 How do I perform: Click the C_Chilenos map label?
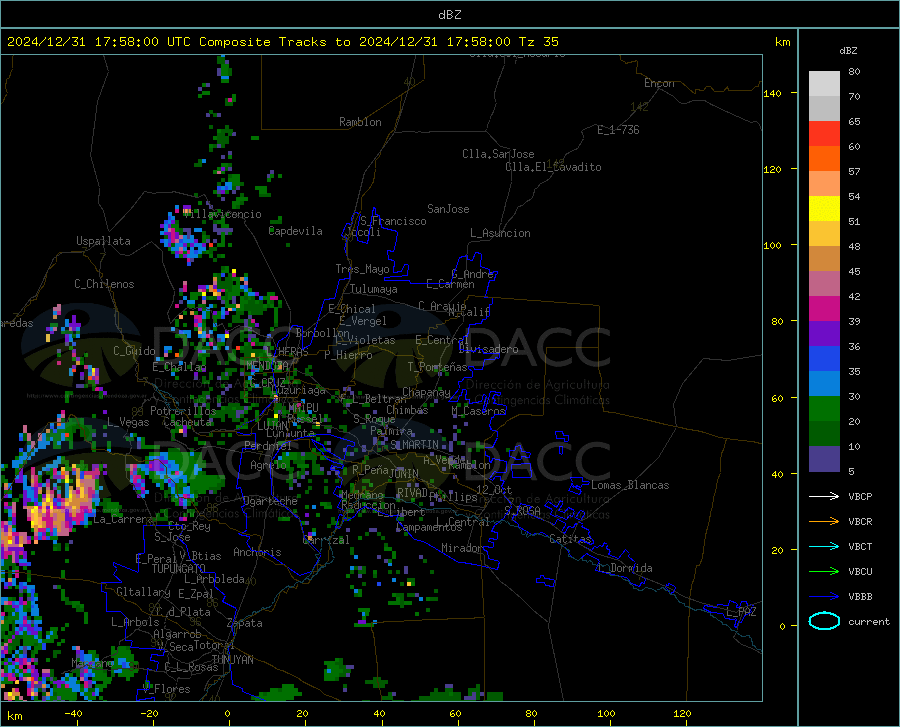[104, 284]
